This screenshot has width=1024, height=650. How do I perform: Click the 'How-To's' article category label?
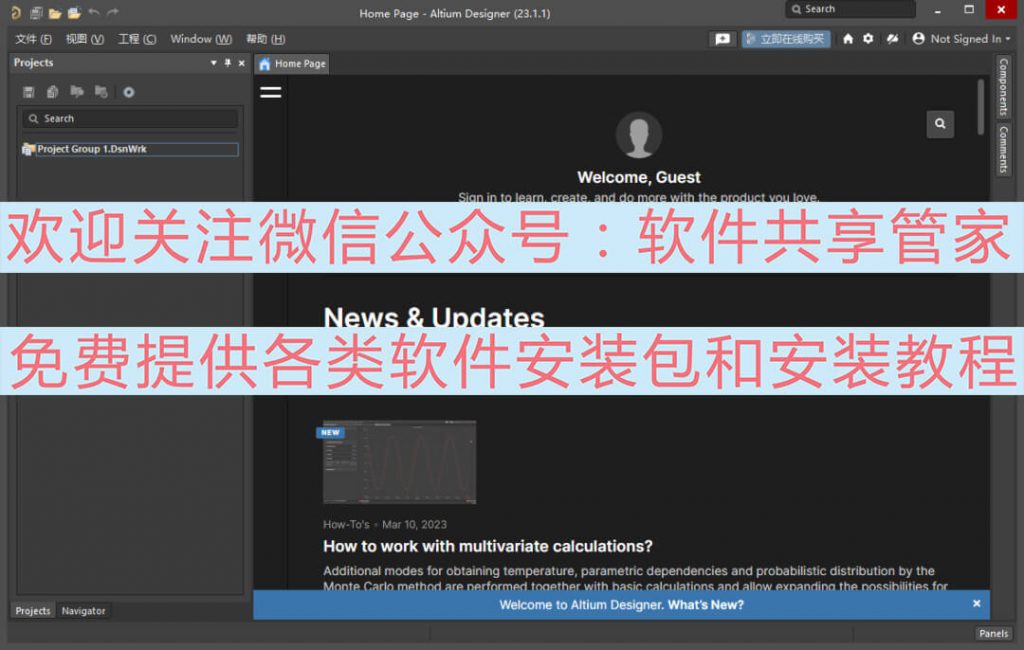pos(346,525)
